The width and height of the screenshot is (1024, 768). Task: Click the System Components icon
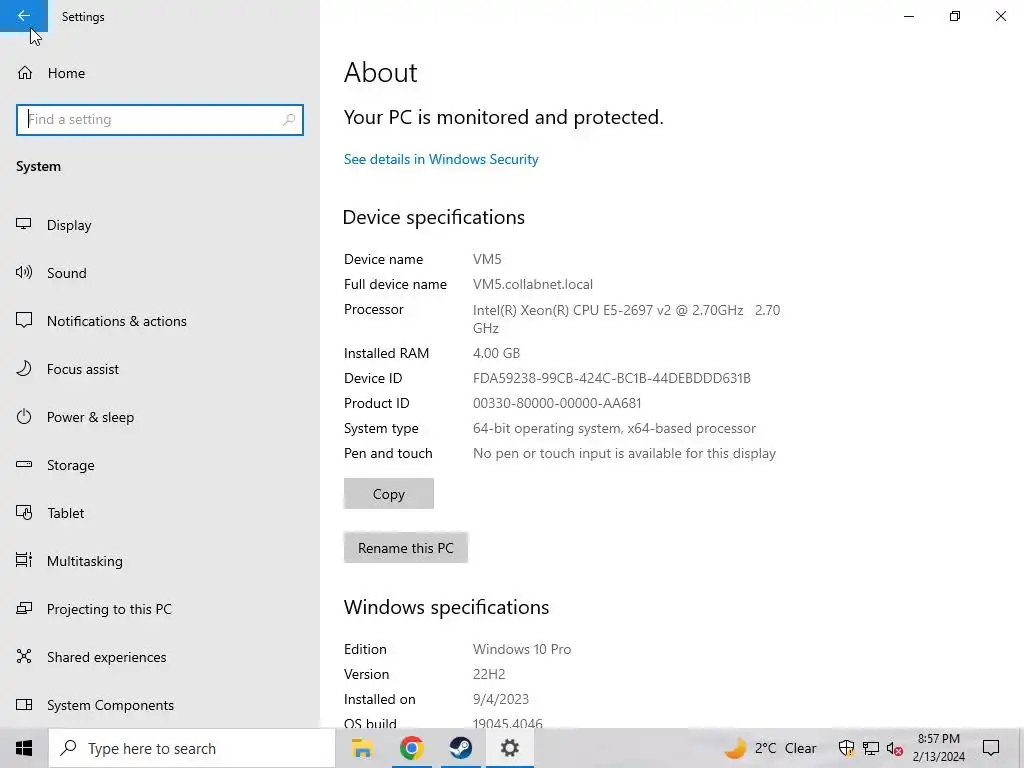(24, 705)
